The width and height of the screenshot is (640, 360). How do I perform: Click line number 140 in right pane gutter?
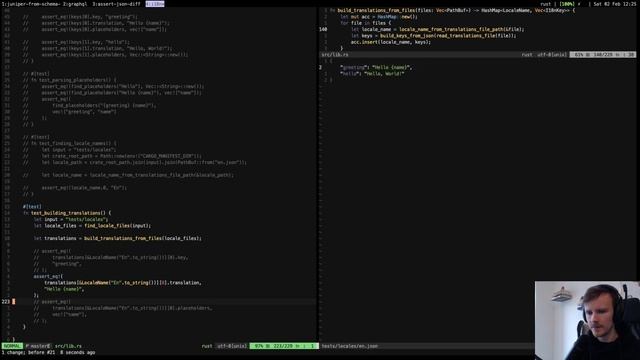coord(323,29)
